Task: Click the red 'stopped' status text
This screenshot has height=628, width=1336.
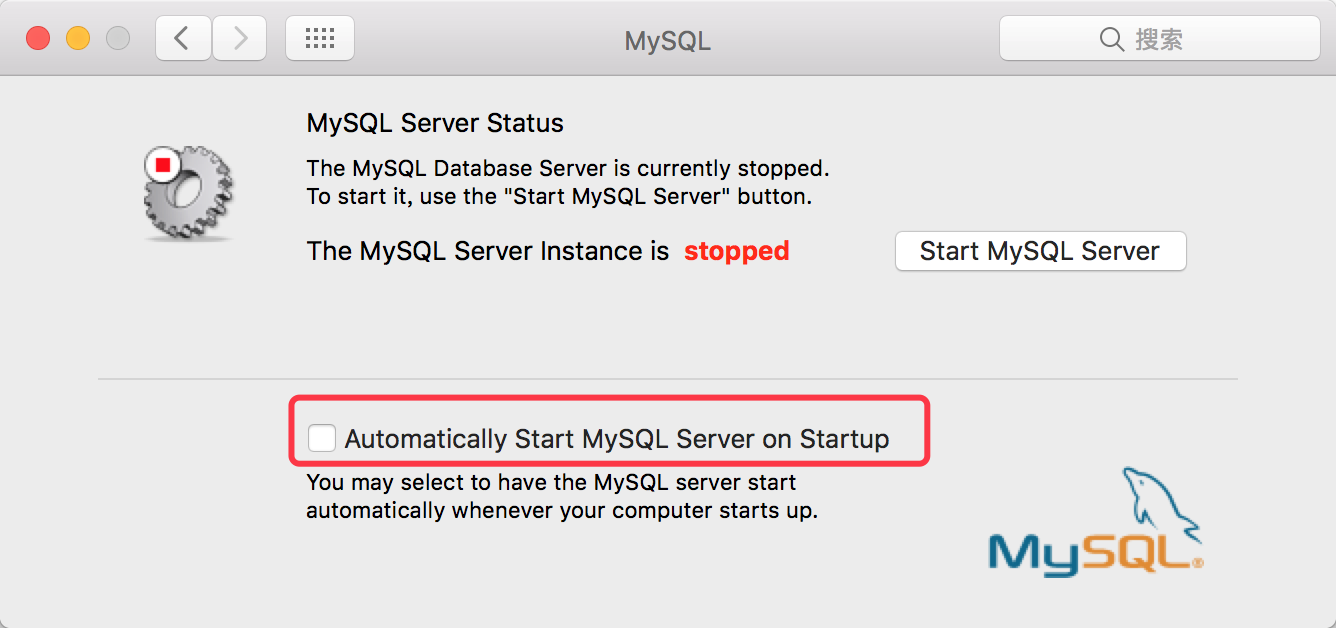Action: pos(737,251)
